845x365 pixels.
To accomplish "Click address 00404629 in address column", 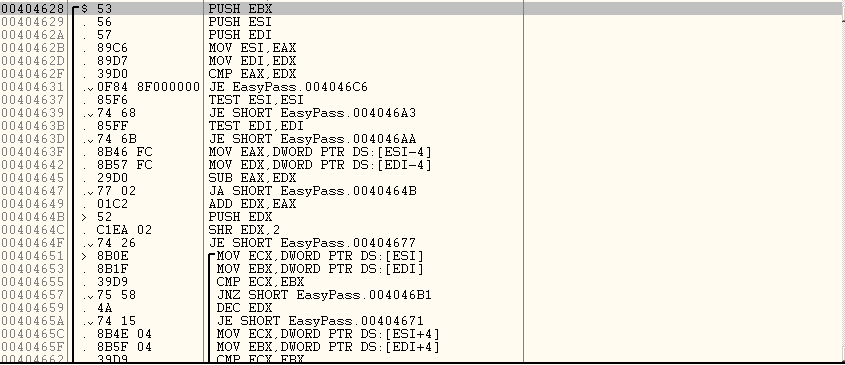I will (32, 22).
